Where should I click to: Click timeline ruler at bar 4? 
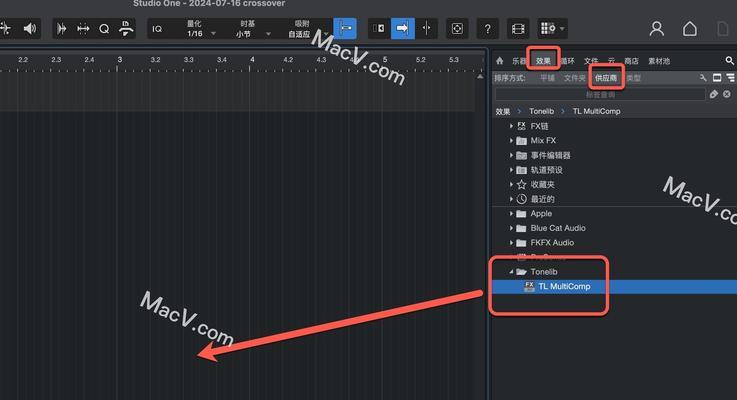tap(252, 60)
